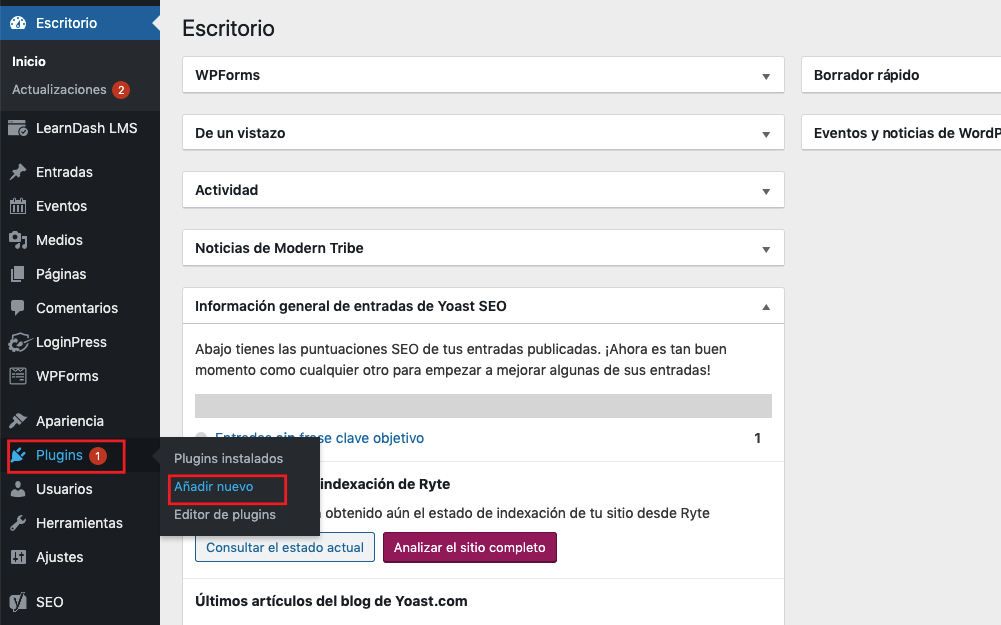Open Escritorio menu item
1001x625 pixels.
[80, 23]
